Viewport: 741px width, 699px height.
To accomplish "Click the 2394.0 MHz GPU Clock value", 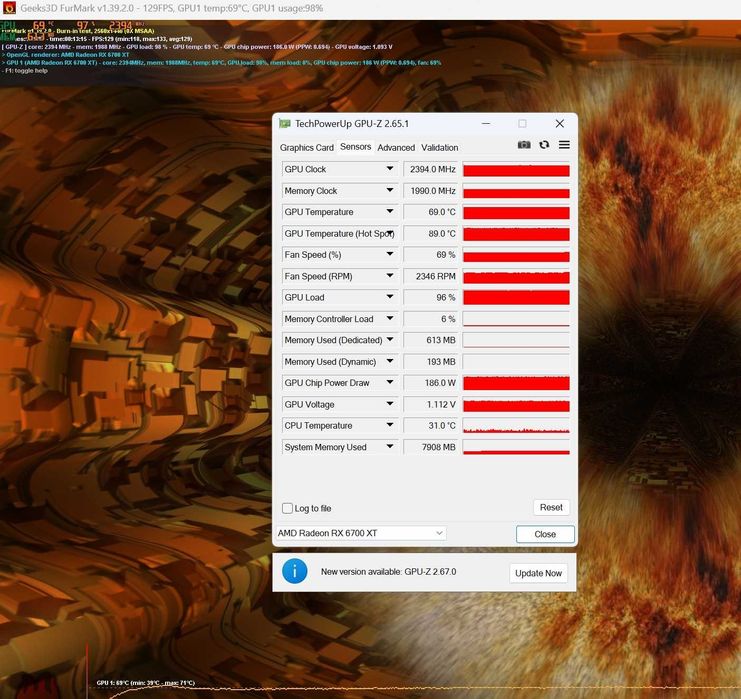I will pyautogui.click(x=431, y=169).
